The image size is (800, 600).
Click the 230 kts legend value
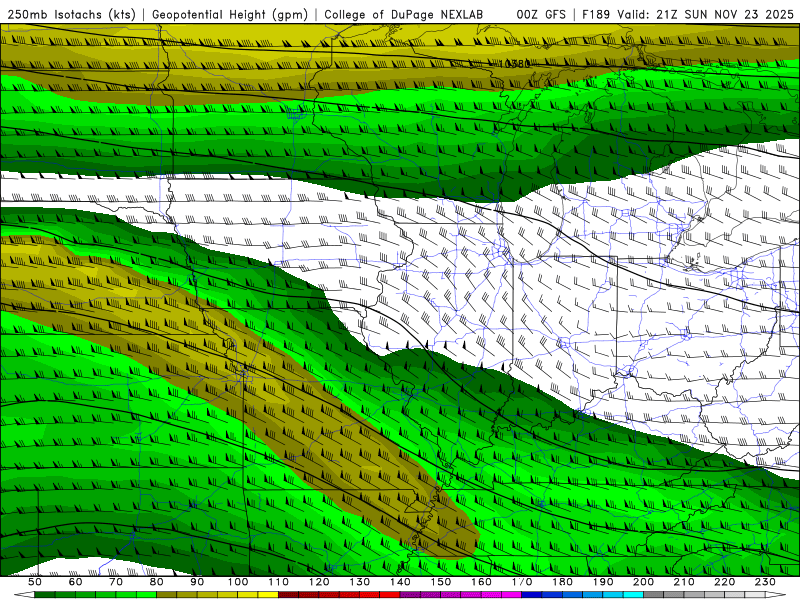tap(765, 582)
